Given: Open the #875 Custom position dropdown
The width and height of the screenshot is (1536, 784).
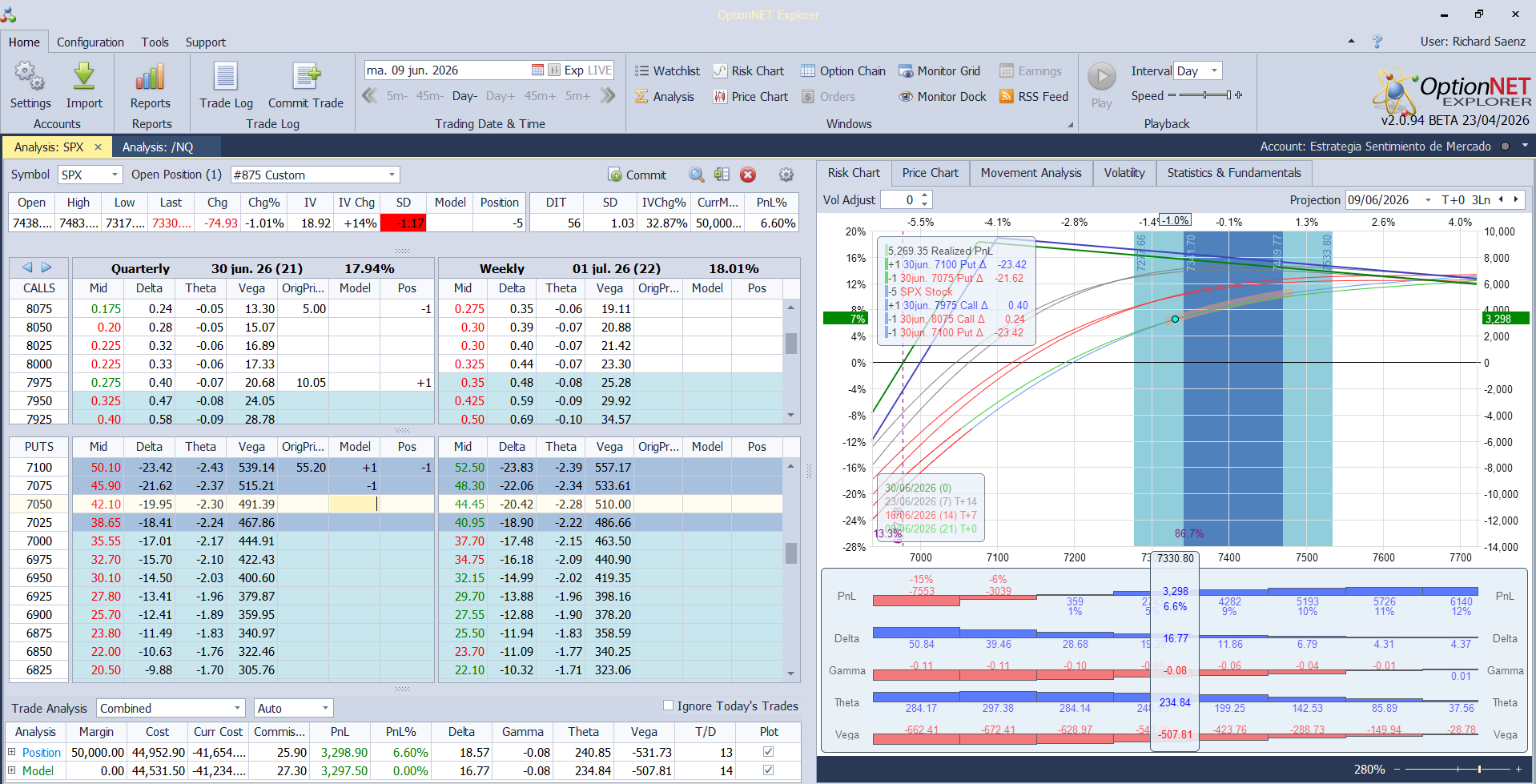Looking at the screenshot, I should pyautogui.click(x=392, y=175).
